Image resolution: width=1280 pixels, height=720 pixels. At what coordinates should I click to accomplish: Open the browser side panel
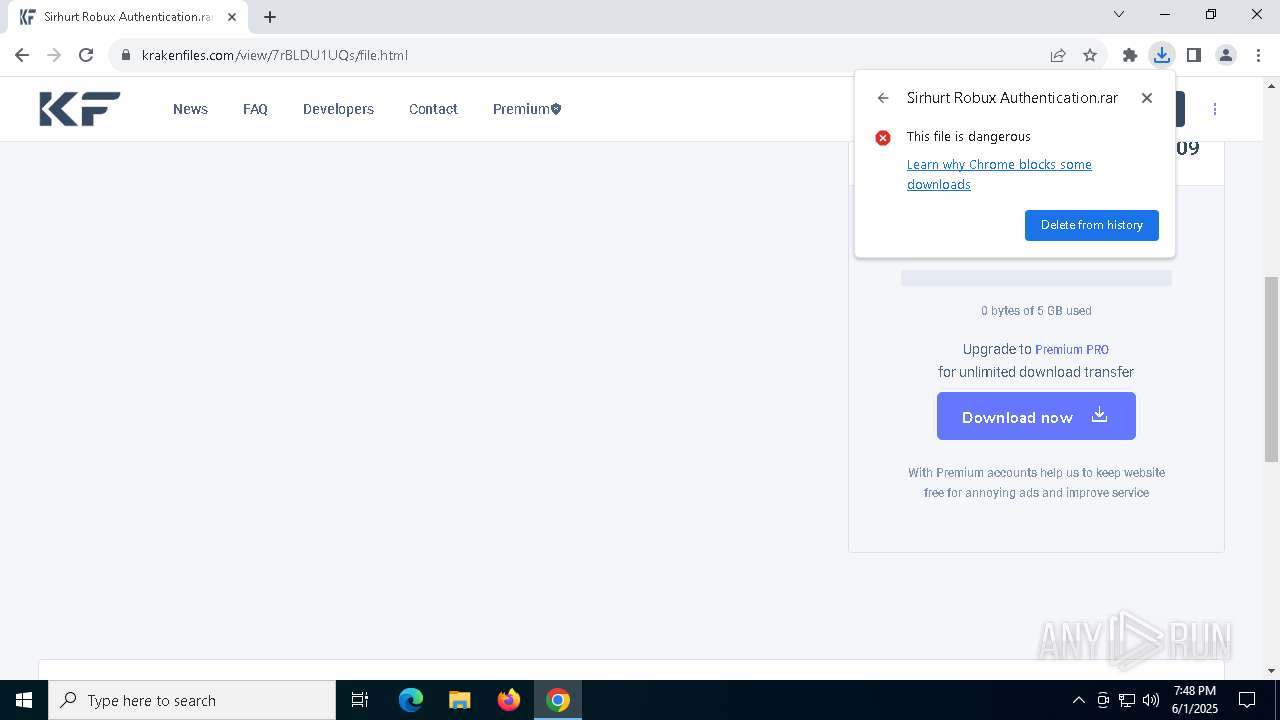[1194, 55]
